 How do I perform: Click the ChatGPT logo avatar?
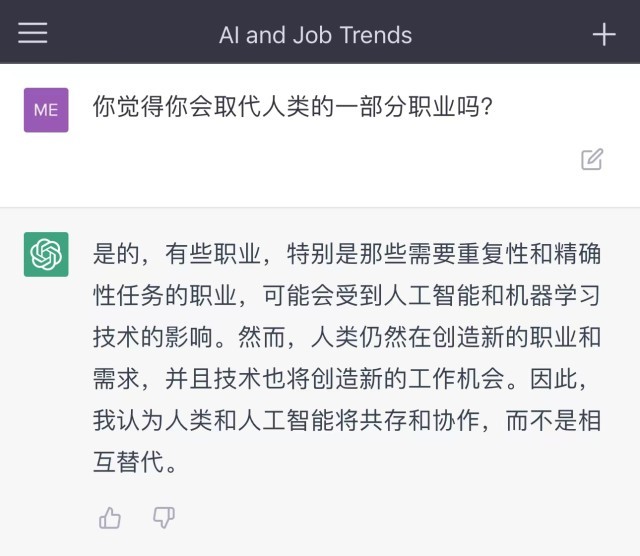pos(46,254)
